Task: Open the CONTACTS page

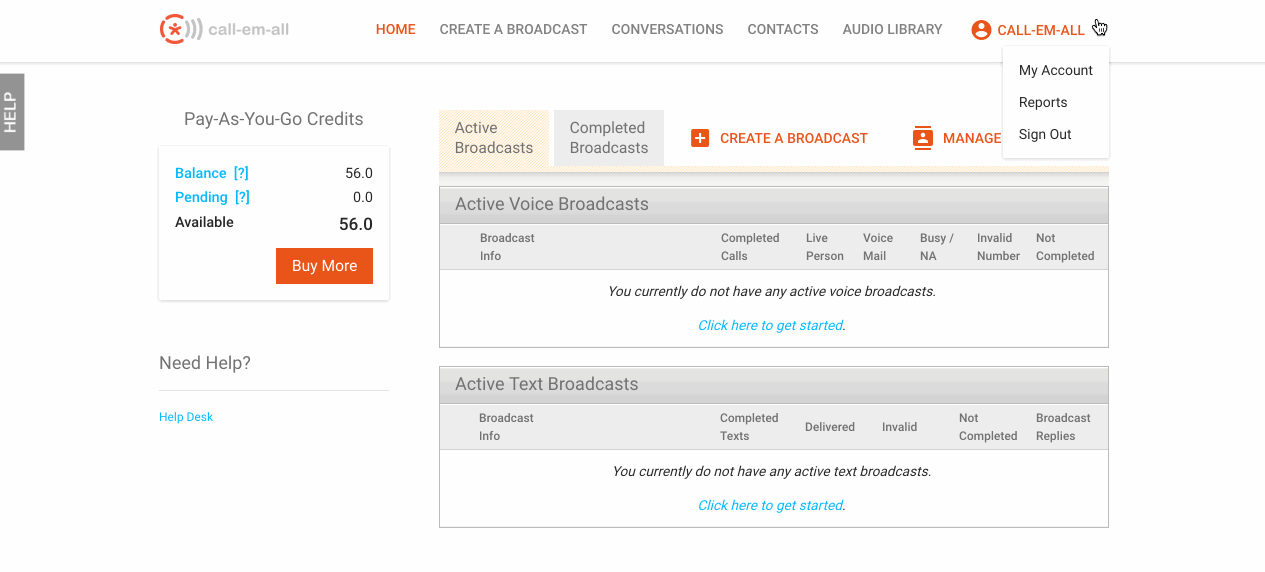Action: point(783,30)
